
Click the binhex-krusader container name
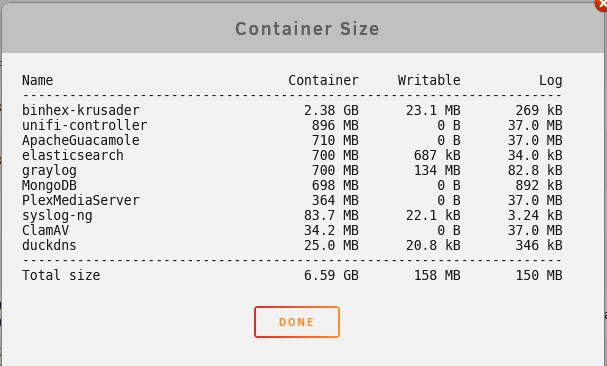(81, 110)
